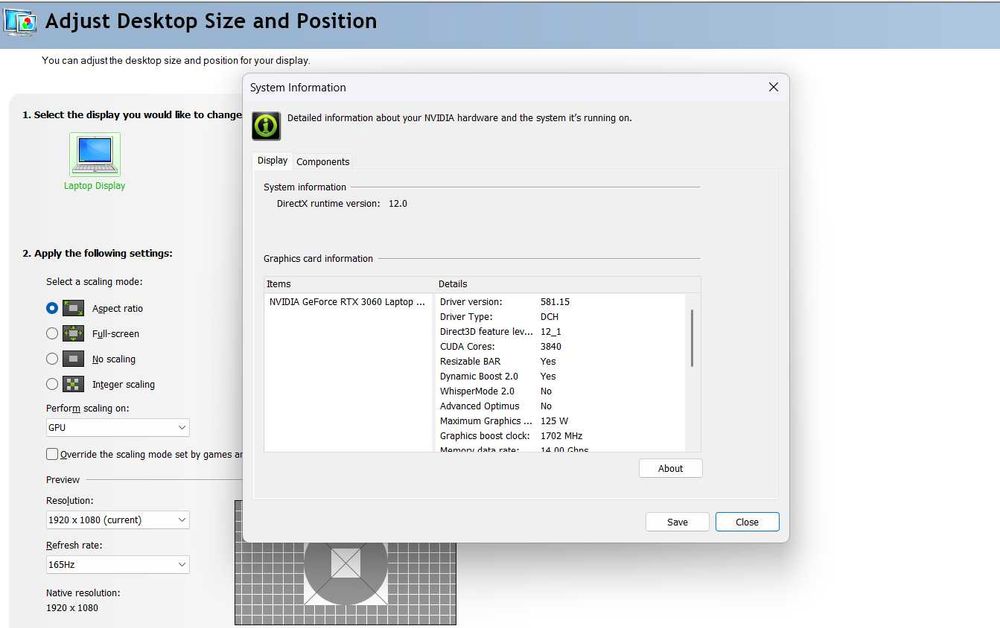Select the Integer scaling radio button
The width and height of the screenshot is (1000, 628).
coord(52,384)
